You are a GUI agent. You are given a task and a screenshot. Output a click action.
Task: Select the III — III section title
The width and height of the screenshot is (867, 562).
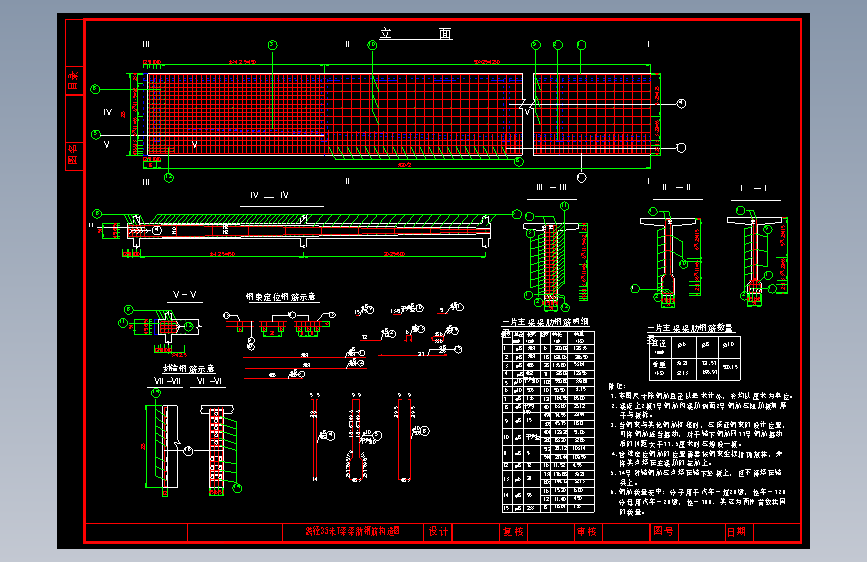tap(551, 188)
